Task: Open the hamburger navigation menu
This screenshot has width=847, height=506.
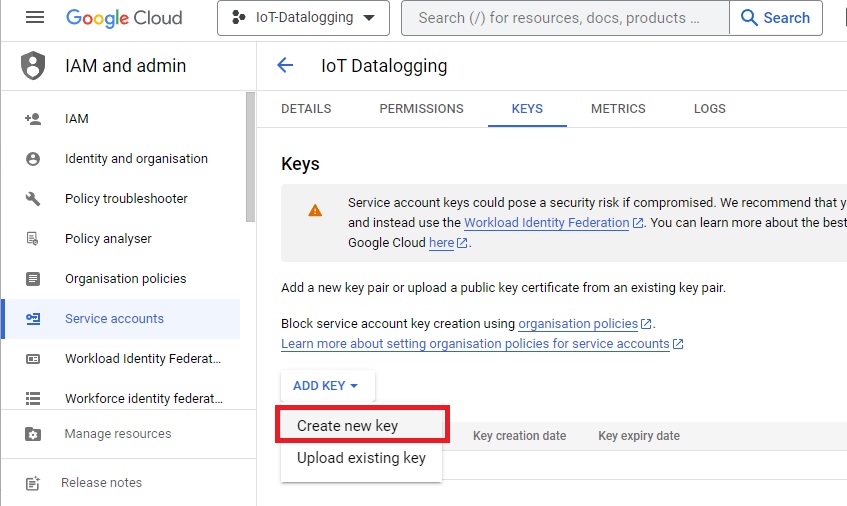Action: click(35, 17)
